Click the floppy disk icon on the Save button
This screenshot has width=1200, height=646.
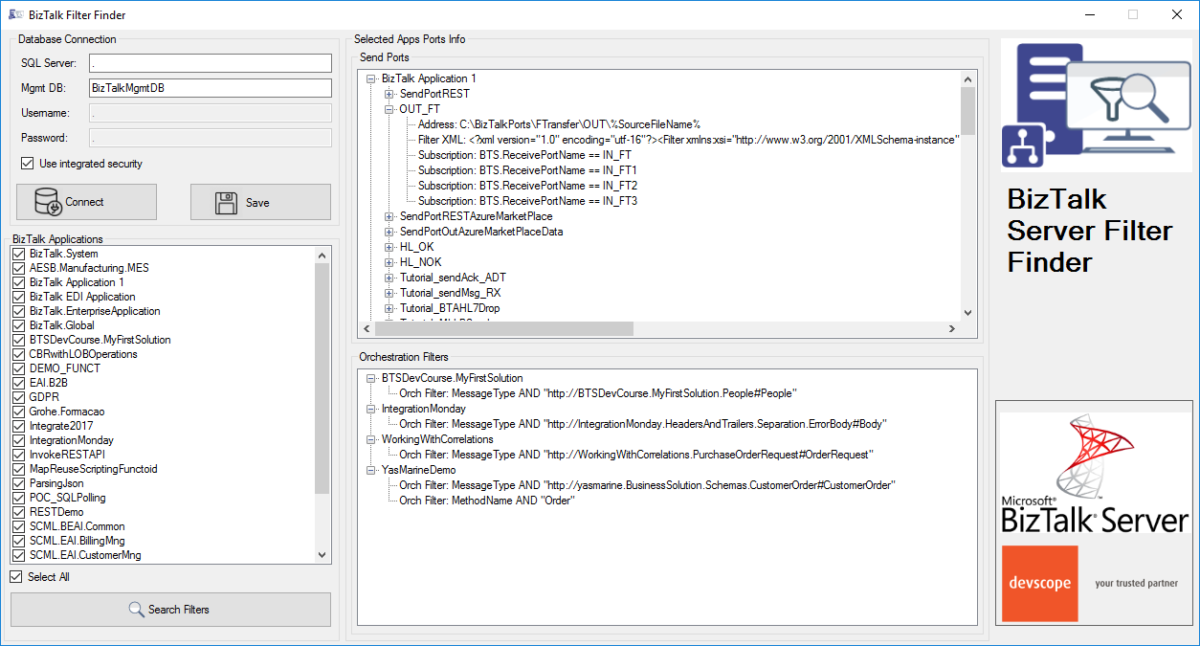pyautogui.click(x=225, y=201)
